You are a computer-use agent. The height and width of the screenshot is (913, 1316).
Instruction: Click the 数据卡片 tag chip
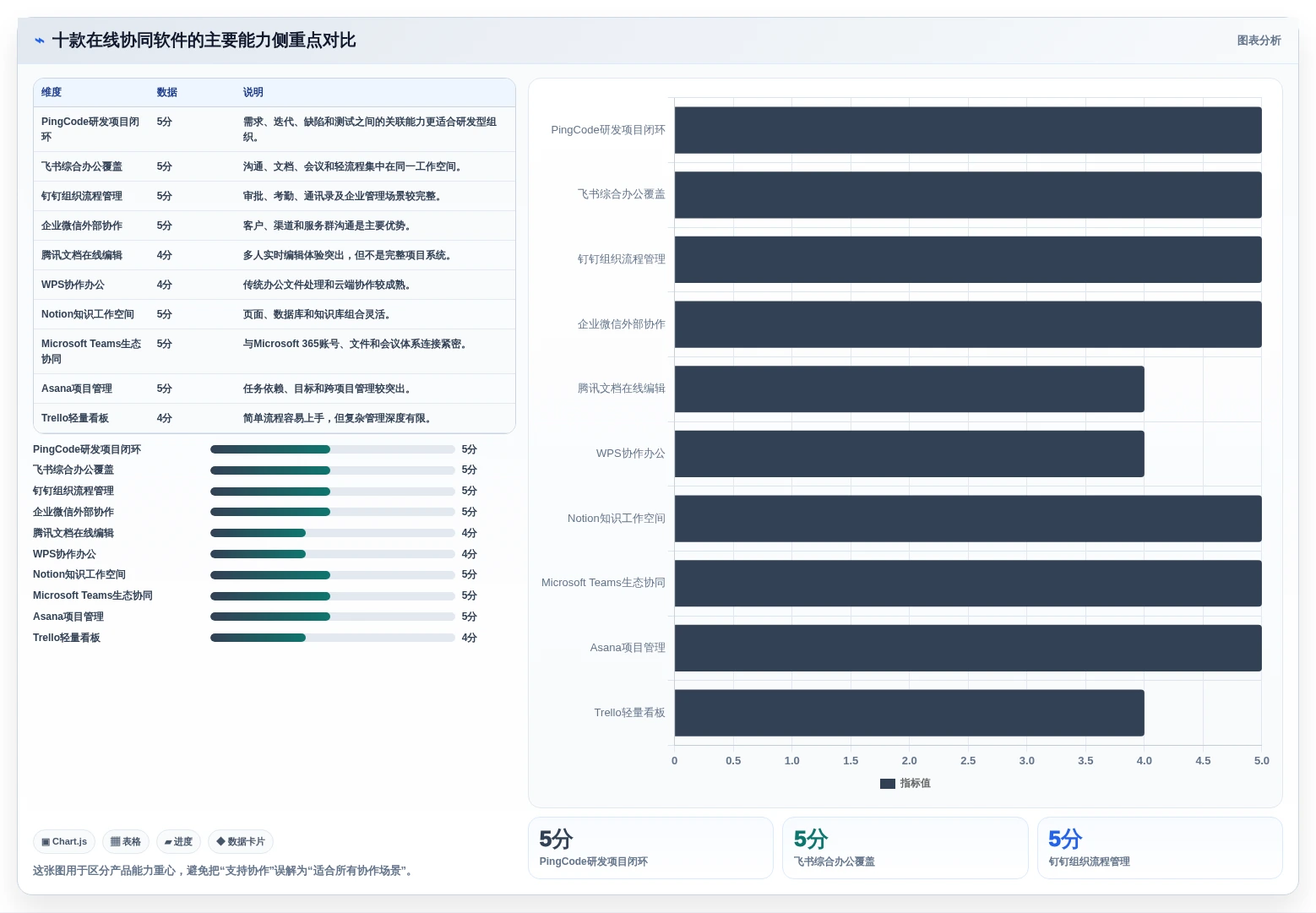coord(241,841)
